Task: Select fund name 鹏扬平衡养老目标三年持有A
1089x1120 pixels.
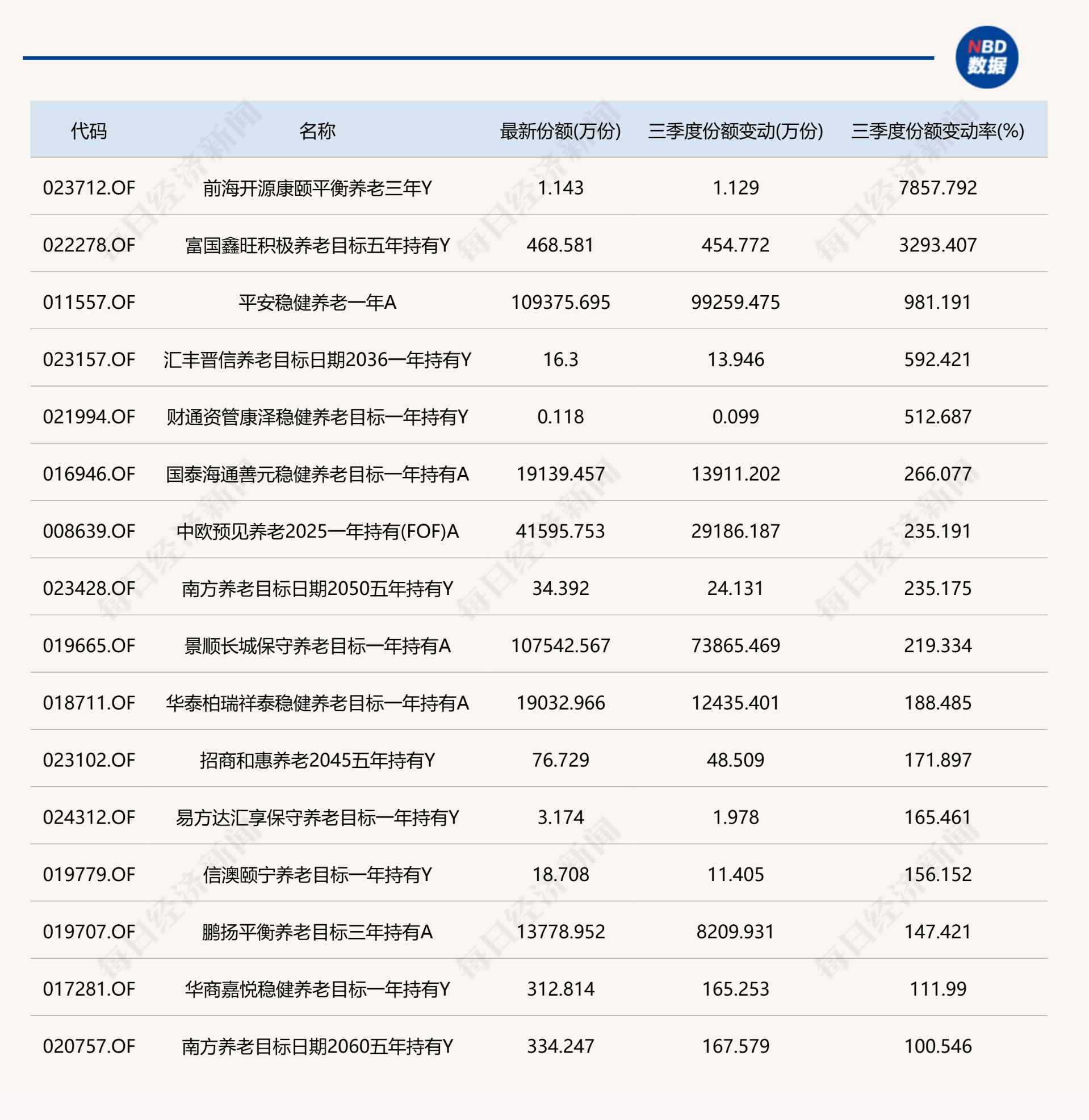Action: coord(317,931)
